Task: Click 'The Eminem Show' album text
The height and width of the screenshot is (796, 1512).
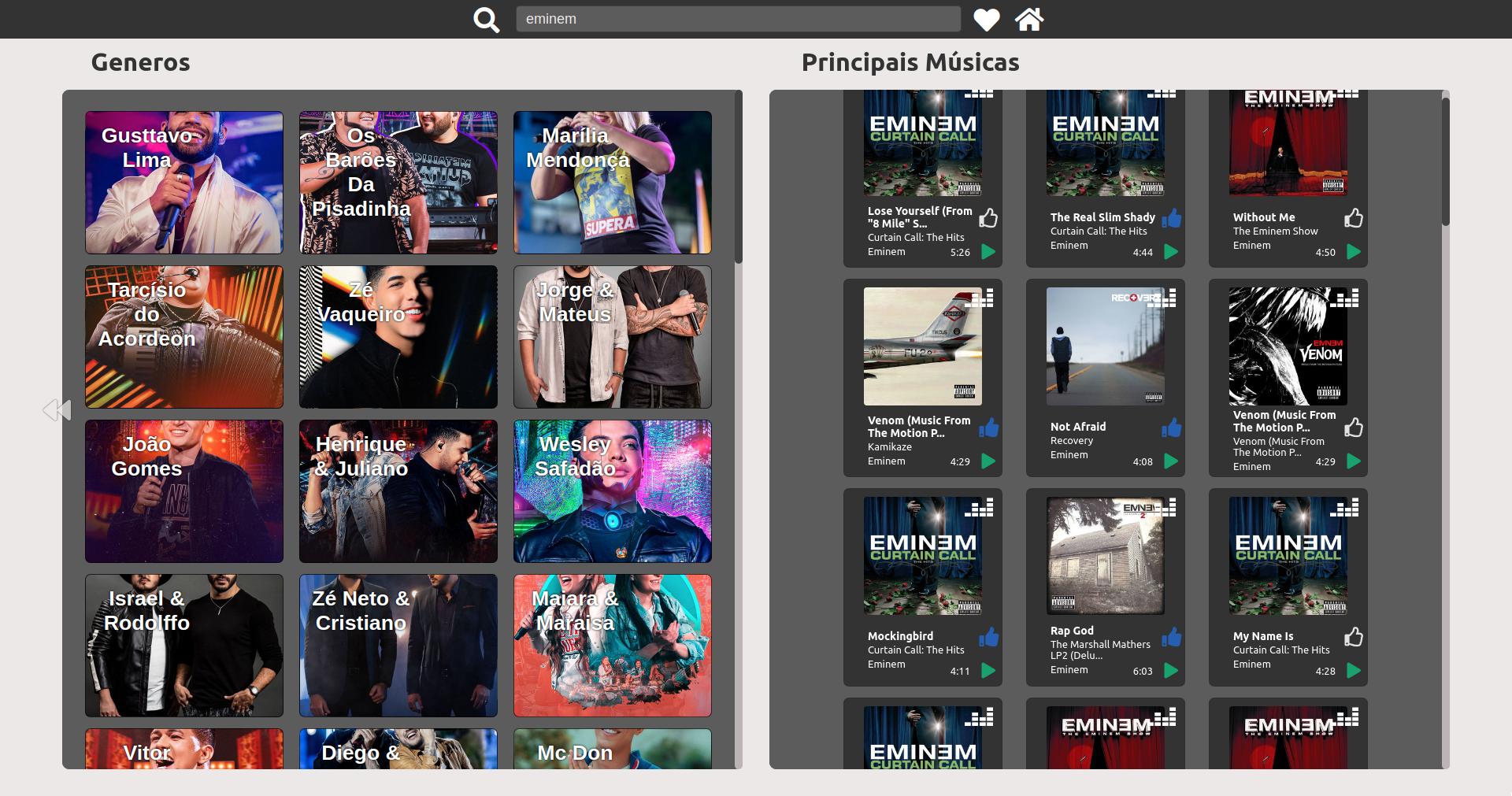Action: 1275,231
